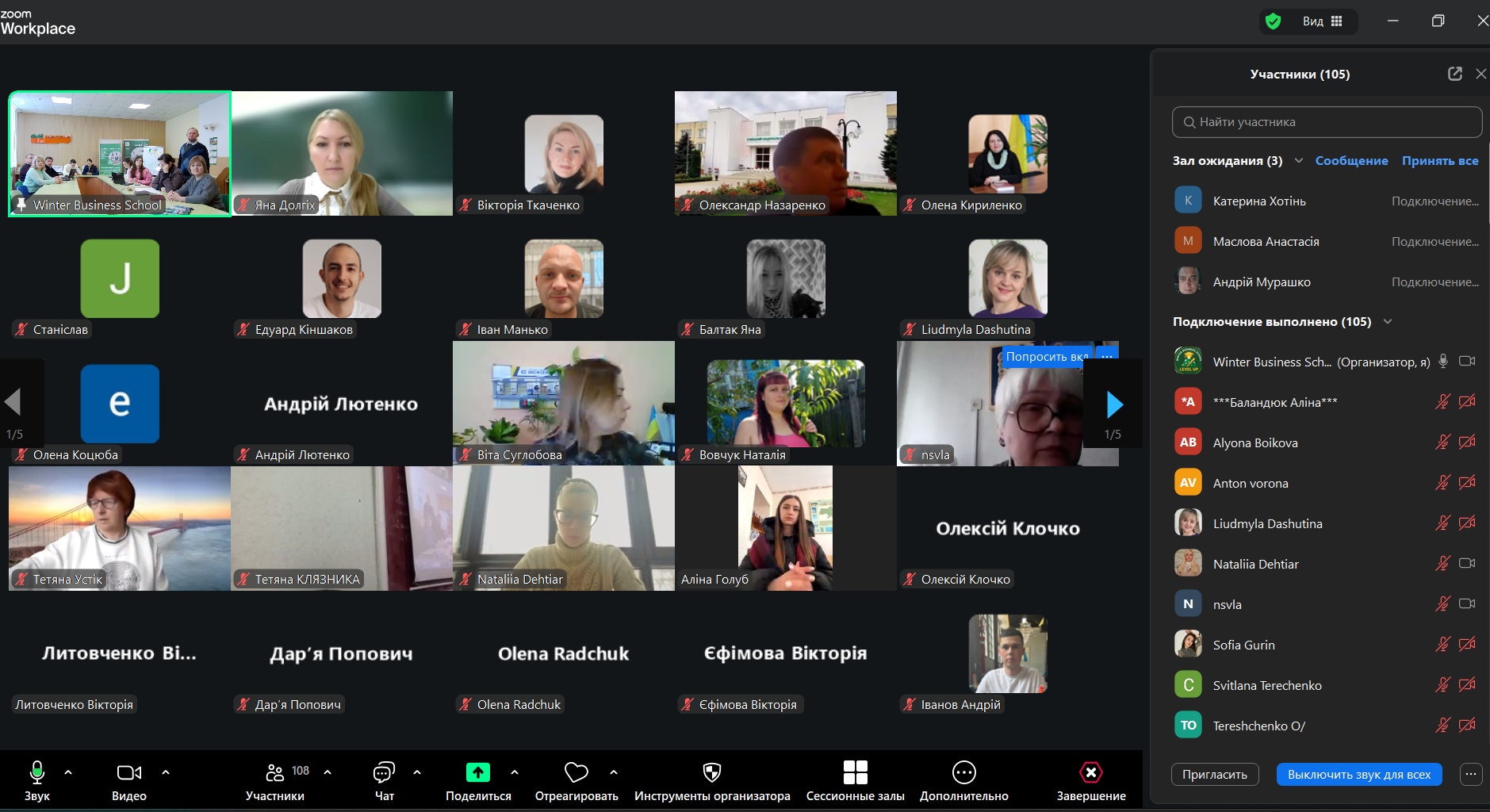Viewport: 1490px width, 812px height.
Task: Click the Принять все link
Action: 1439,161
